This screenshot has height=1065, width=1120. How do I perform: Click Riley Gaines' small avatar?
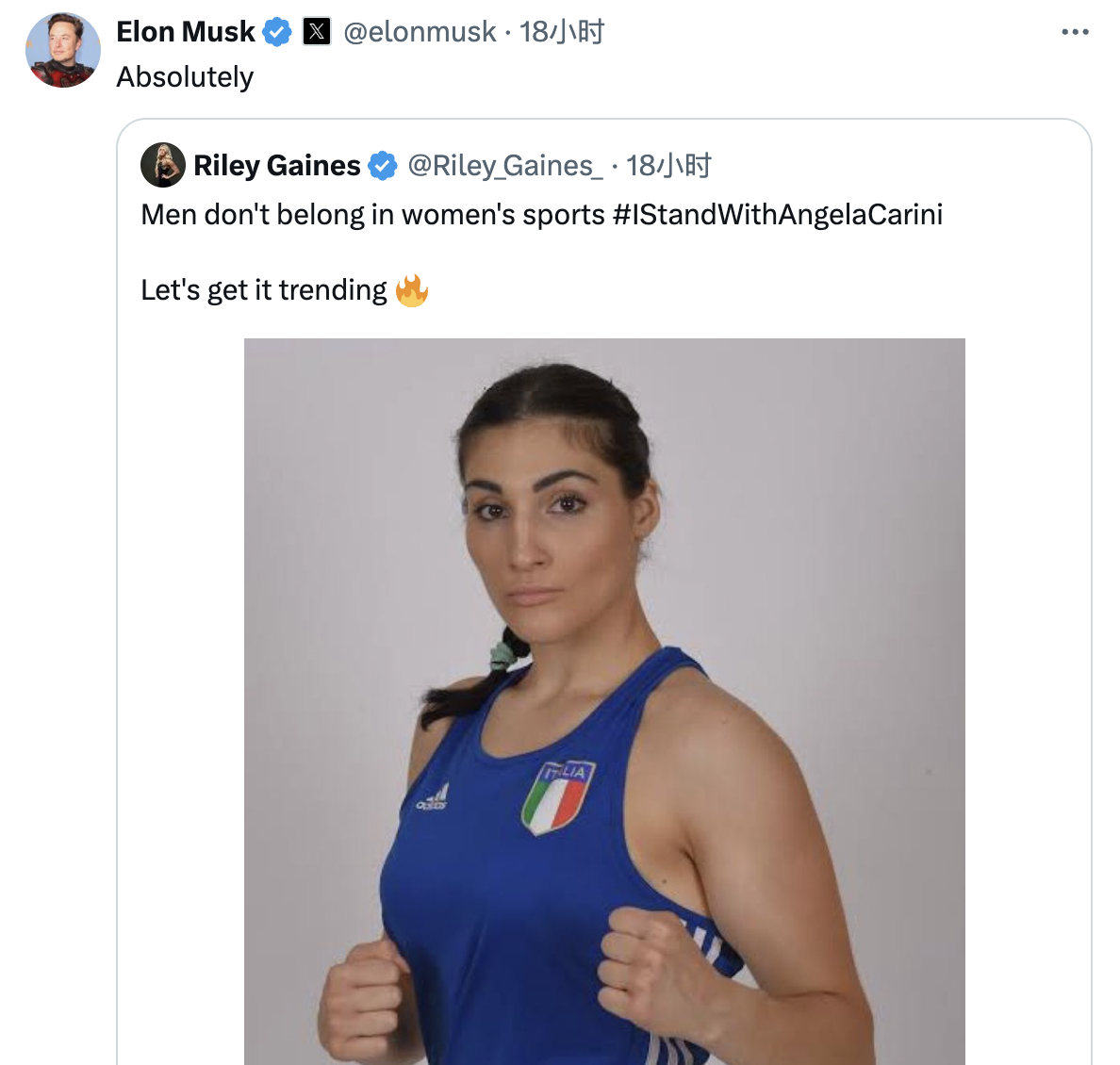163,165
